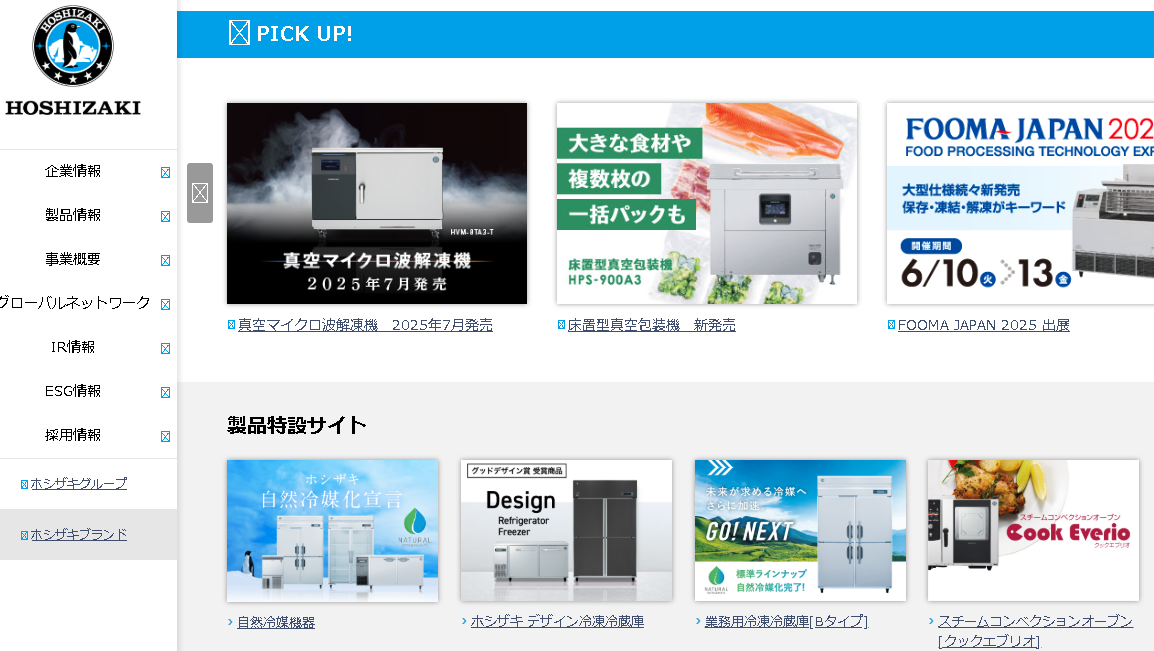The width and height of the screenshot is (1154, 651).
Task: Select IR情報 in the sidebar
Action: 73,347
